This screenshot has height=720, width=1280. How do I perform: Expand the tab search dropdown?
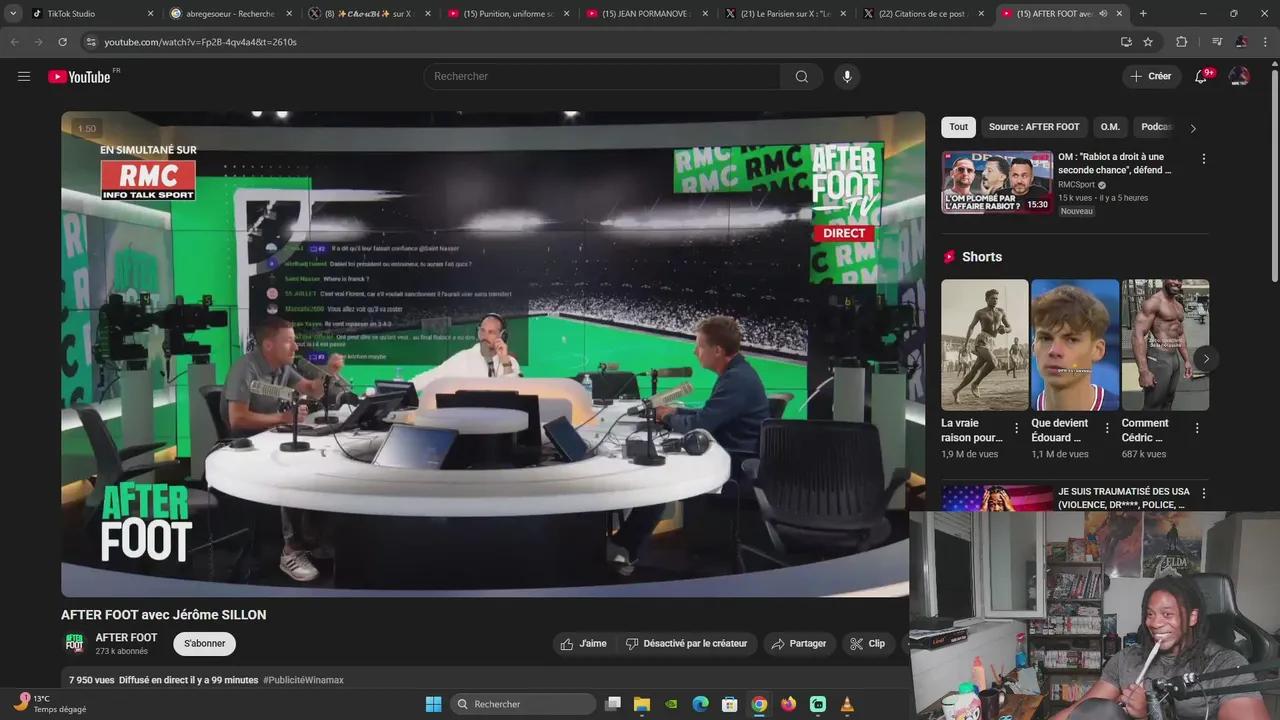click(x=13, y=14)
